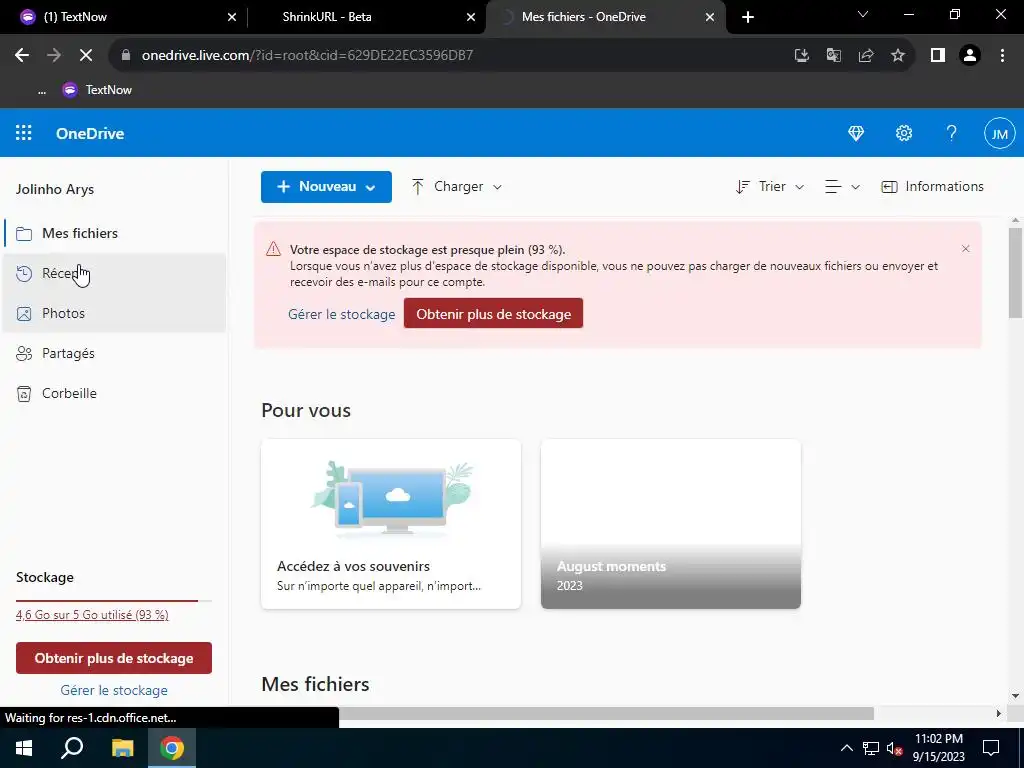Open Windows taskbar search

(72, 748)
